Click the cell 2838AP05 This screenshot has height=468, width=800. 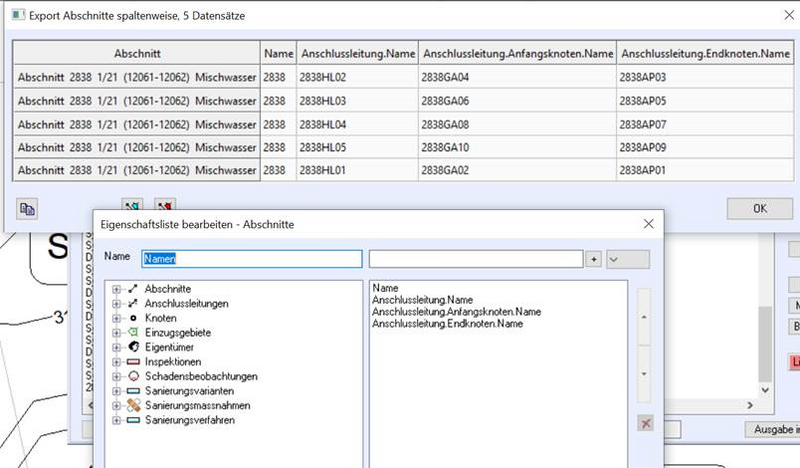point(705,101)
